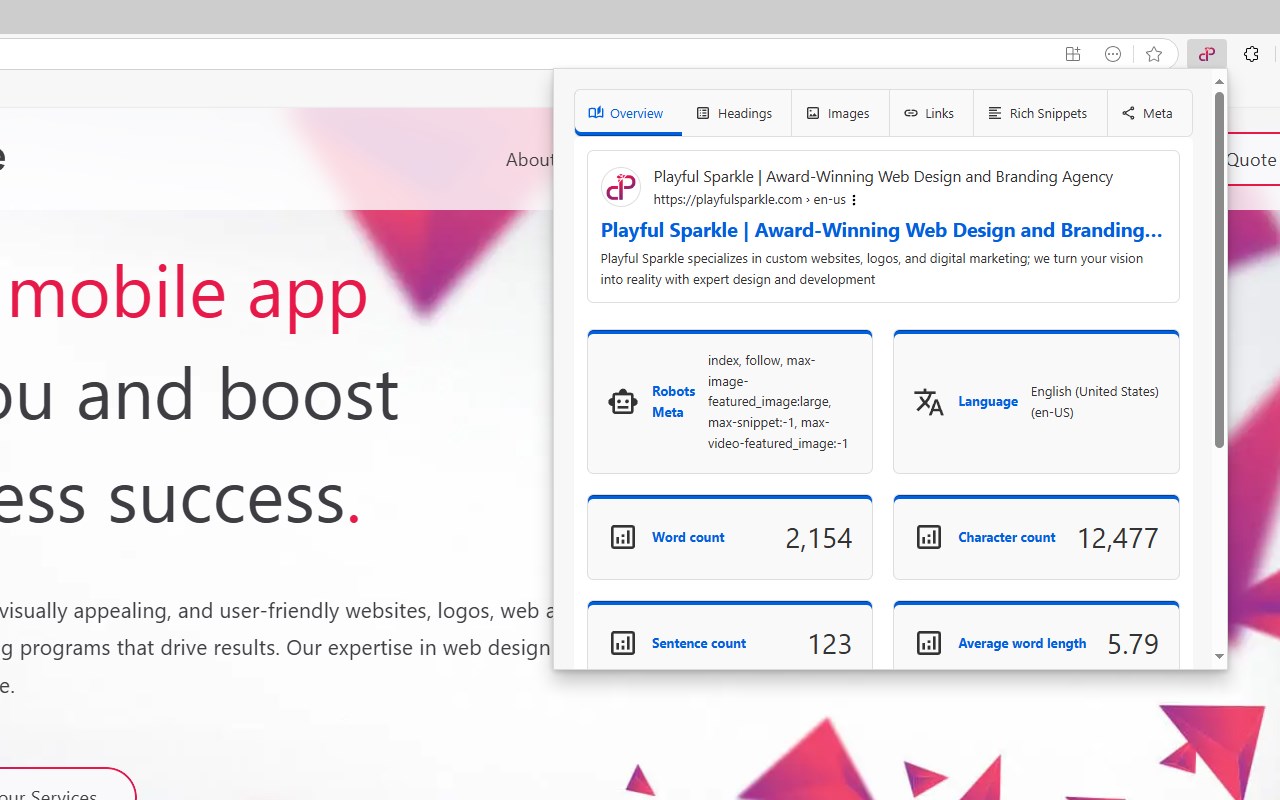The height and width of the screenshot is (800, 1280).
Task: Click the Word count label
Action: pyautogui.click(x=688, y=537)
